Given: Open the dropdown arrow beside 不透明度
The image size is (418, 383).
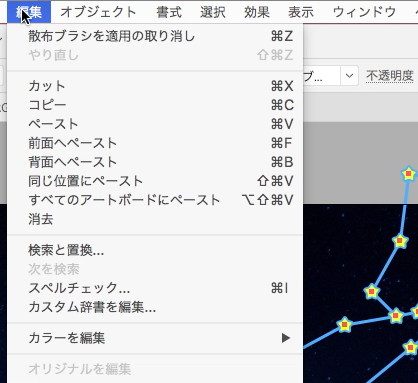Looking at the screenshot, I should (x=349, y=76).
